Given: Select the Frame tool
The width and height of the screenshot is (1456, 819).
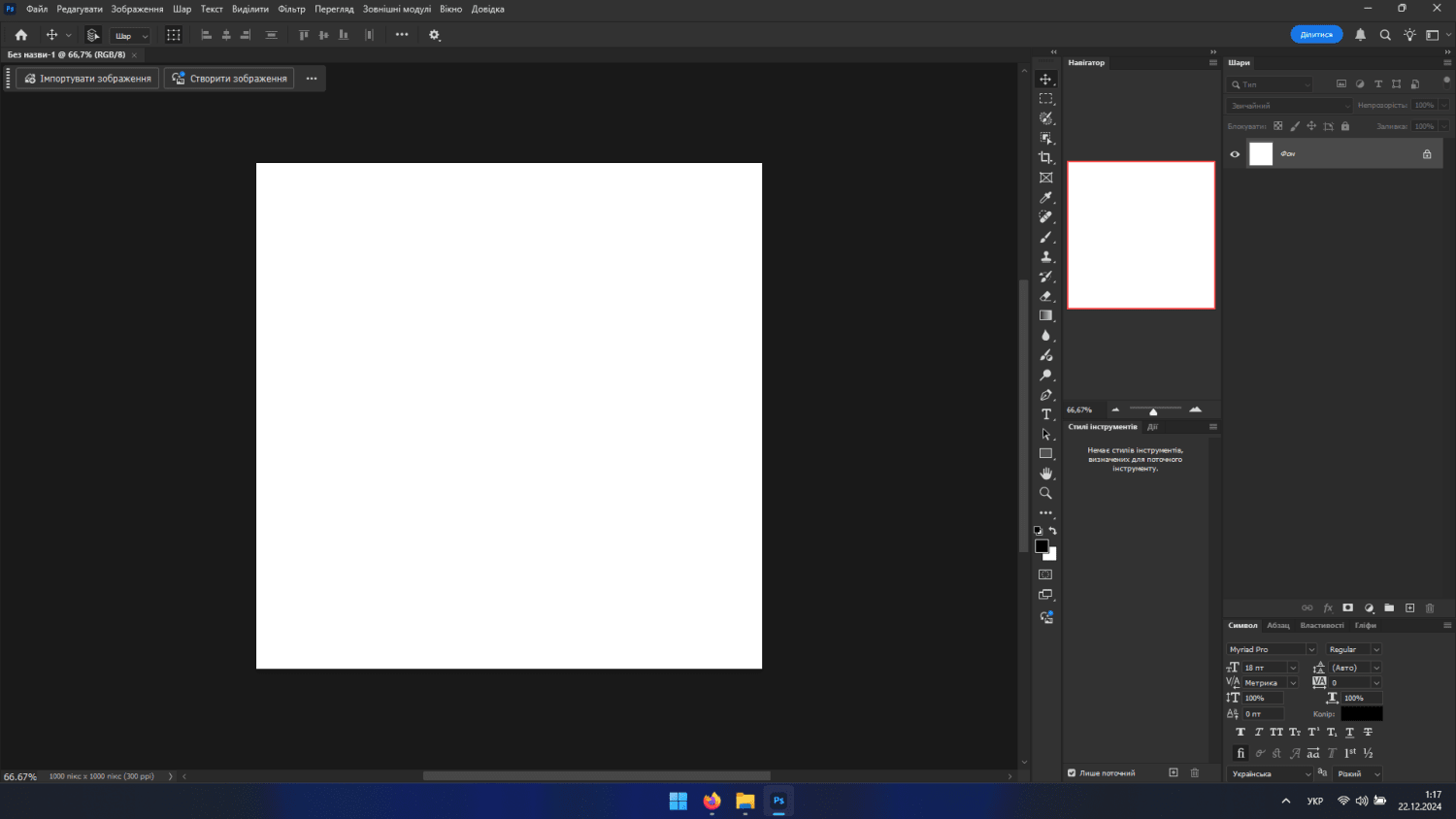Looking at the screenshot, I should point(1045,178).
